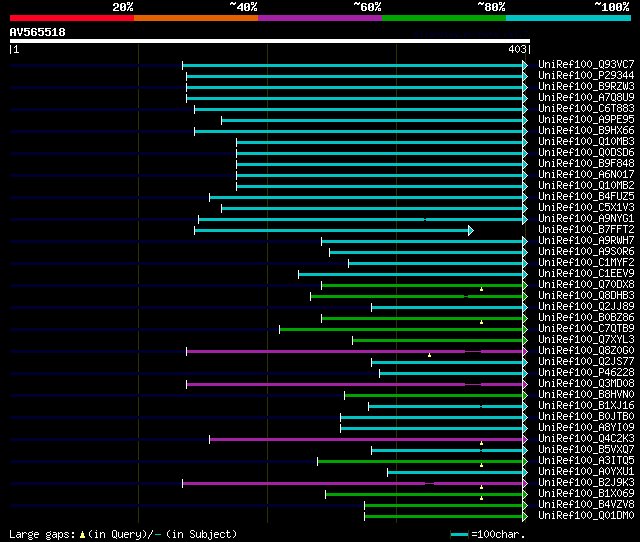Select the UniRef100_B0JTB0 label
The width and height of the screenshot is (640, 542).
pyautogui.click(x=586, y=417)
